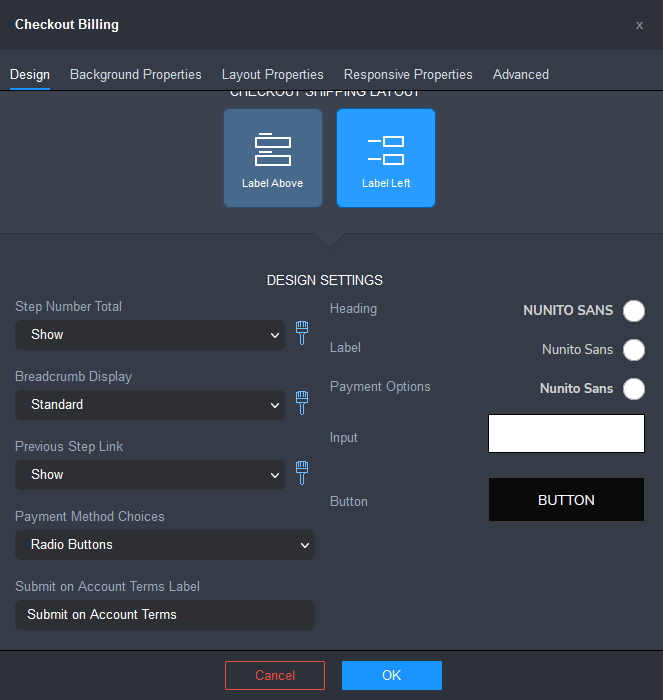Close the Checkout Billing dialog
663x700 pixels.
point(639,25)
